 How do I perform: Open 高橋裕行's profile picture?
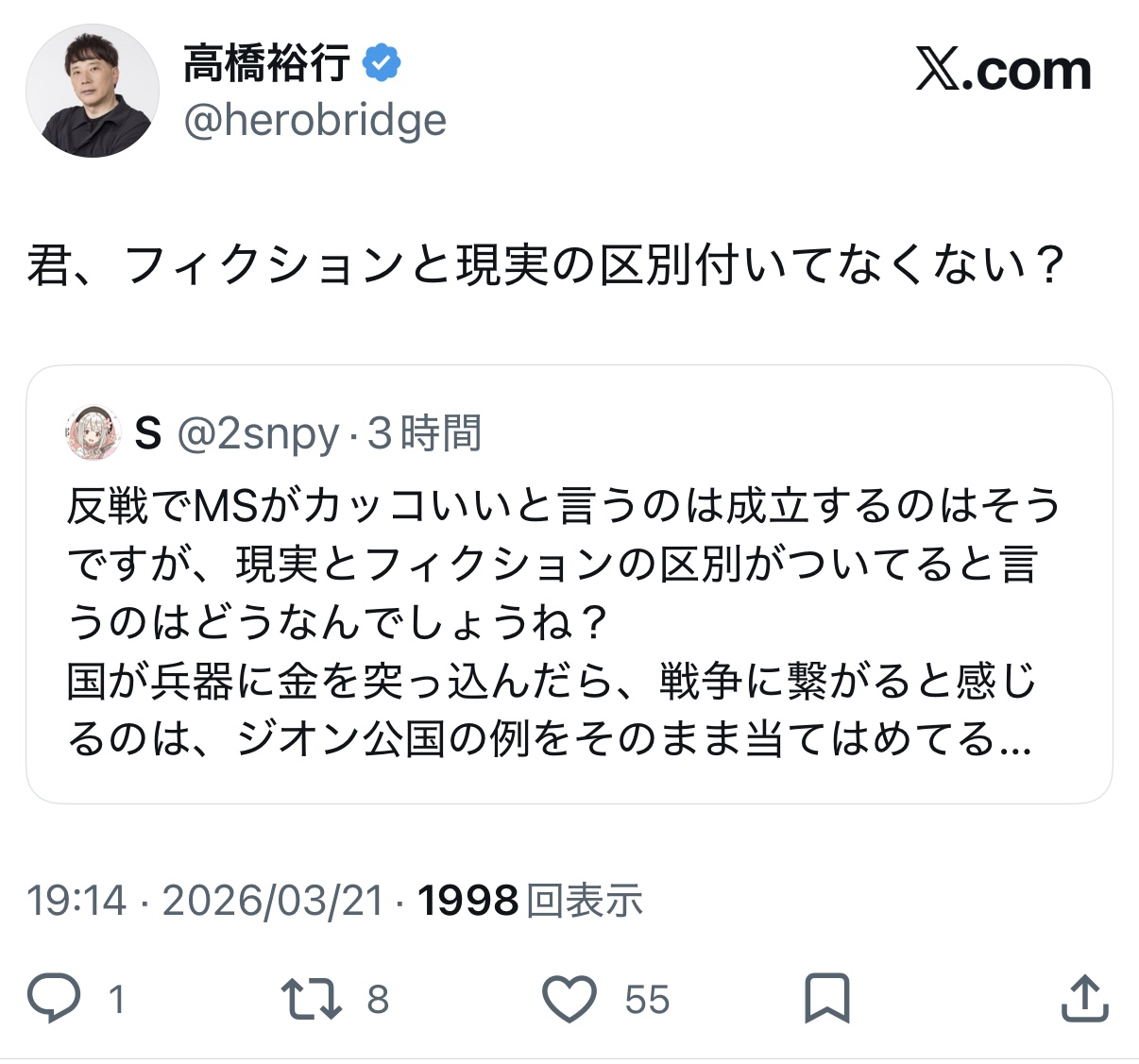tap(93, 91)
